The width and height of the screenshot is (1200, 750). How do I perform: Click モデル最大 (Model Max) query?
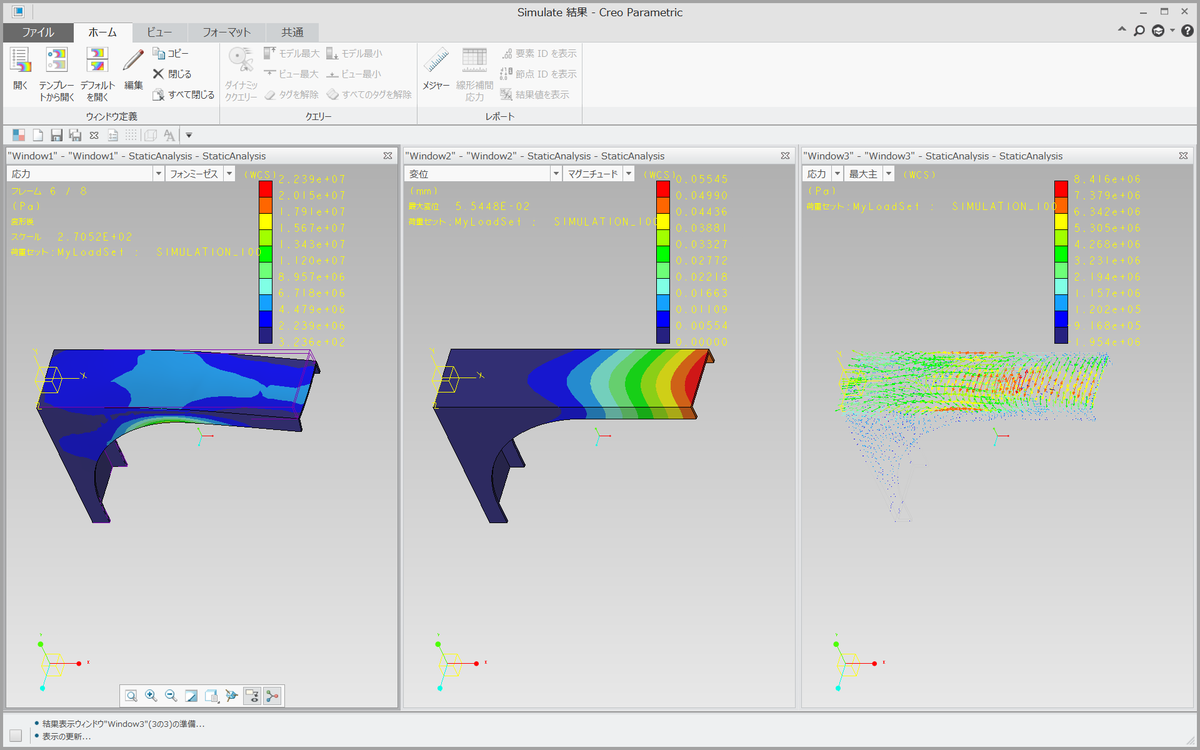click(291, 53)
